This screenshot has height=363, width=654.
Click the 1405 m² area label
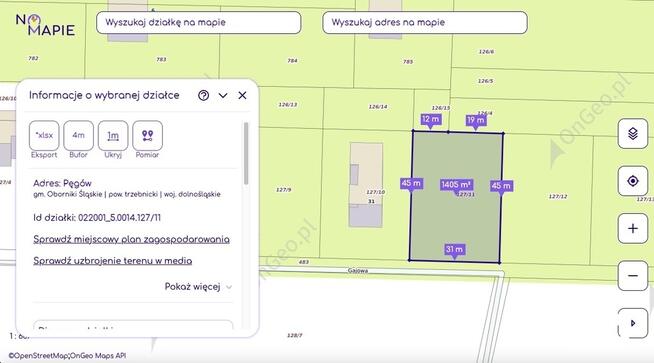click(x=456, y=184)
